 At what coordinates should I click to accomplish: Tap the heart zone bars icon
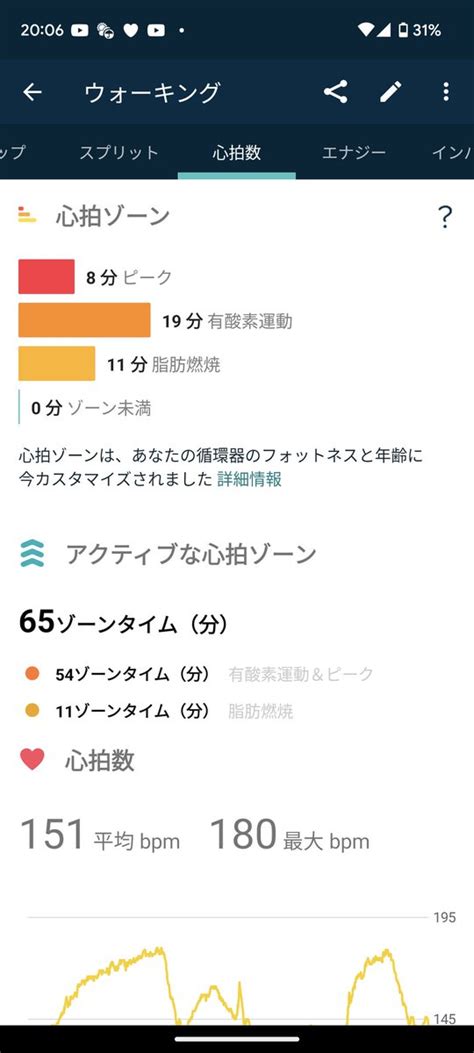[x=27, y=215]
